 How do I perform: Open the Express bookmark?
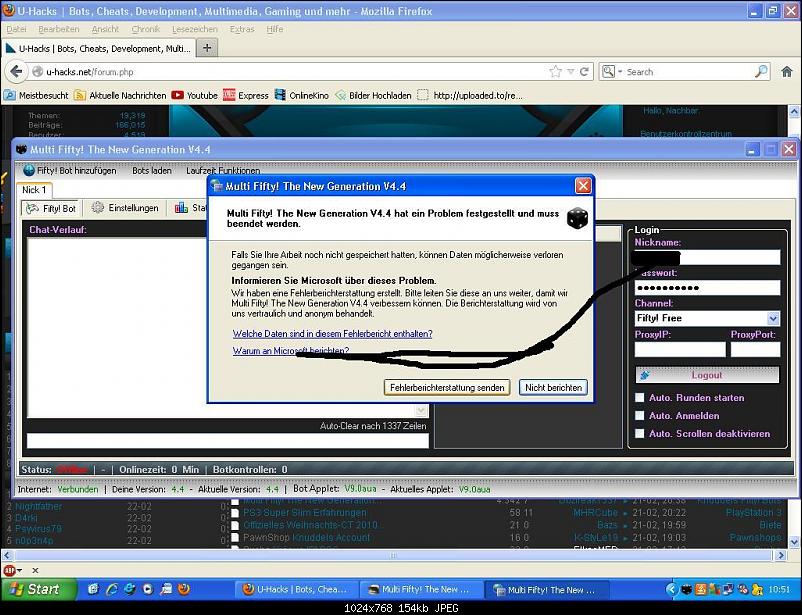point(246,95)
